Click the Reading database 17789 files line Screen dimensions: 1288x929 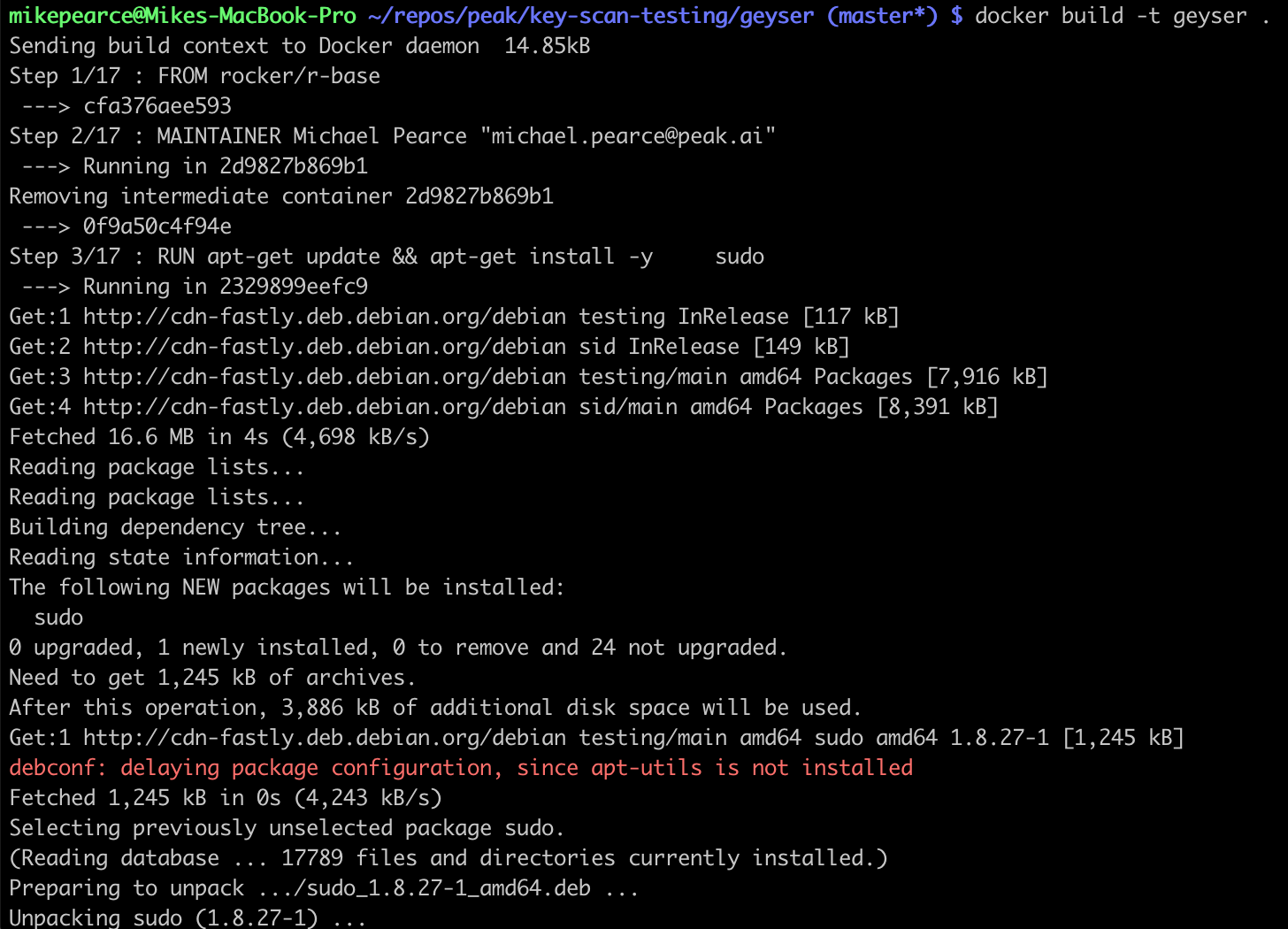pyautogui.click(x=448, y=858)
